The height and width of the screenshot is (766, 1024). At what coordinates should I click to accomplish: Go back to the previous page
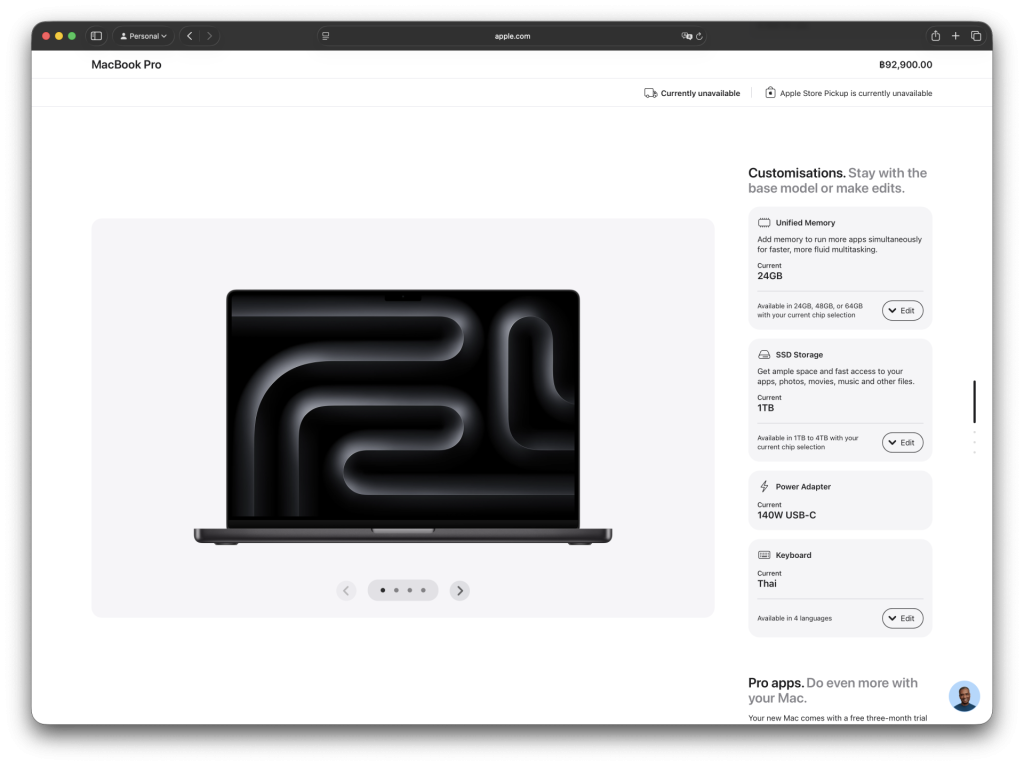point(190,36)
